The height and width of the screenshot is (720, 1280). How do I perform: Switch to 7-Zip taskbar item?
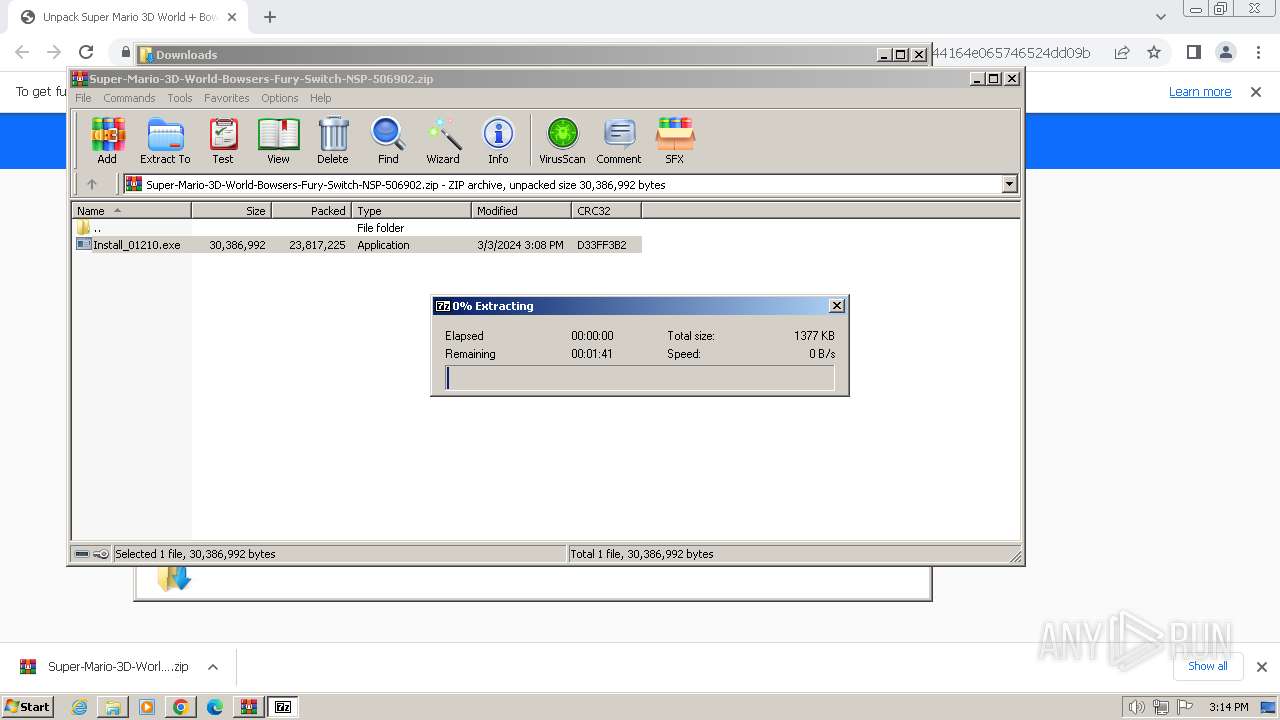[283, 707]
